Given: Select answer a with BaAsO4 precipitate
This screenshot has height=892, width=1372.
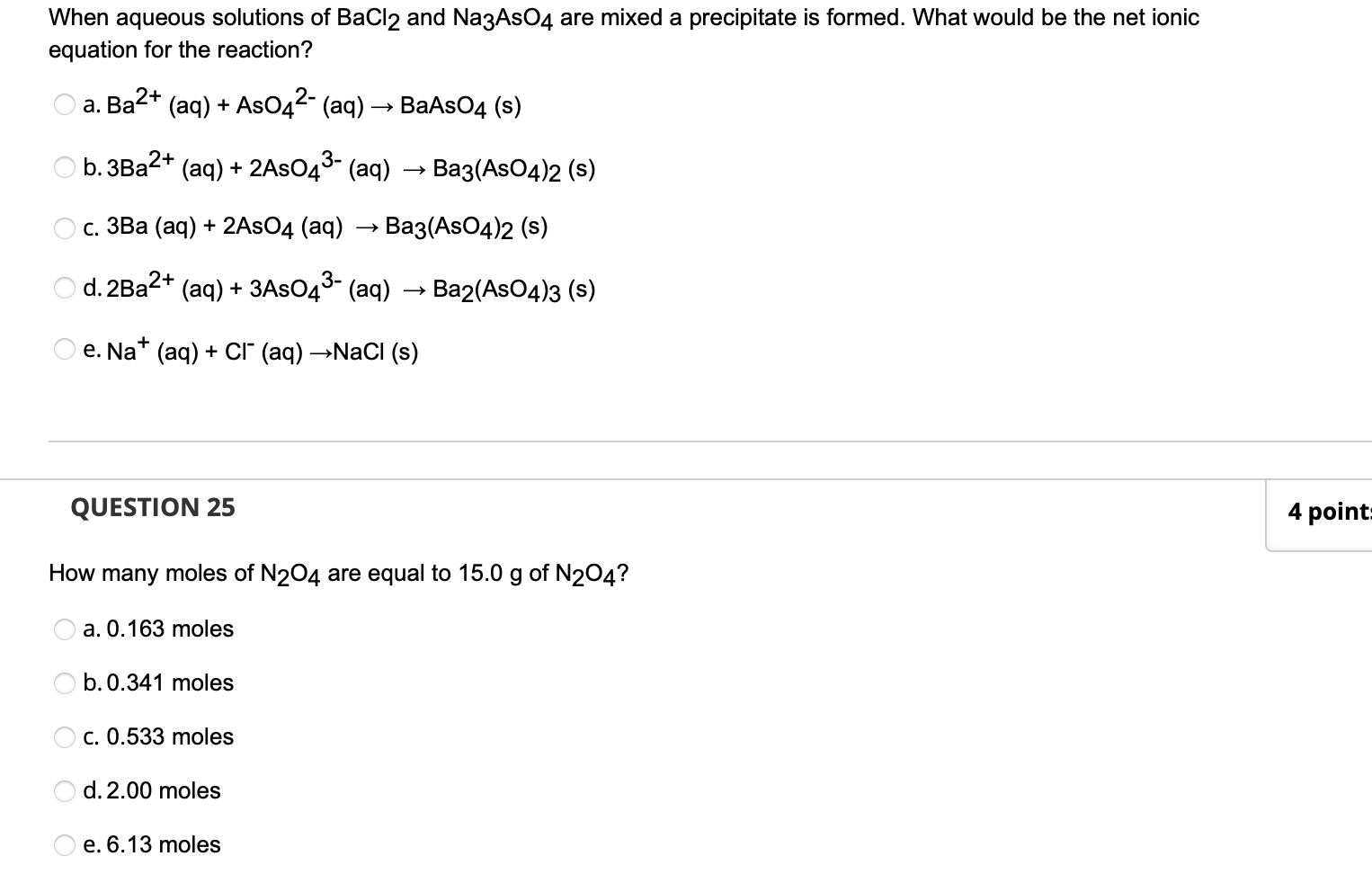Looking at the screenshot, I should coord(64,105).
